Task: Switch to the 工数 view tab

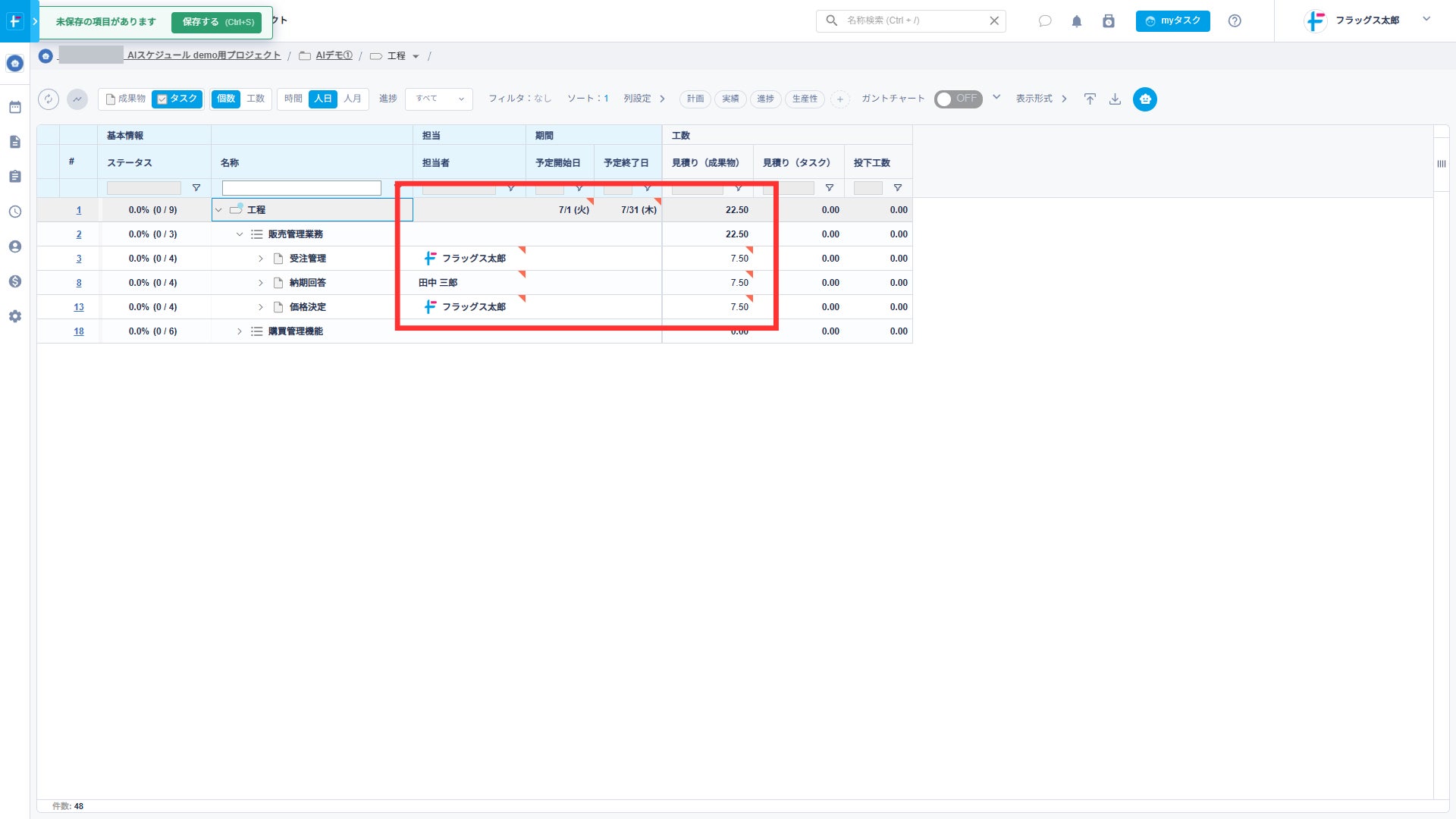Action: pyautogui.click(x=256, y=99)
